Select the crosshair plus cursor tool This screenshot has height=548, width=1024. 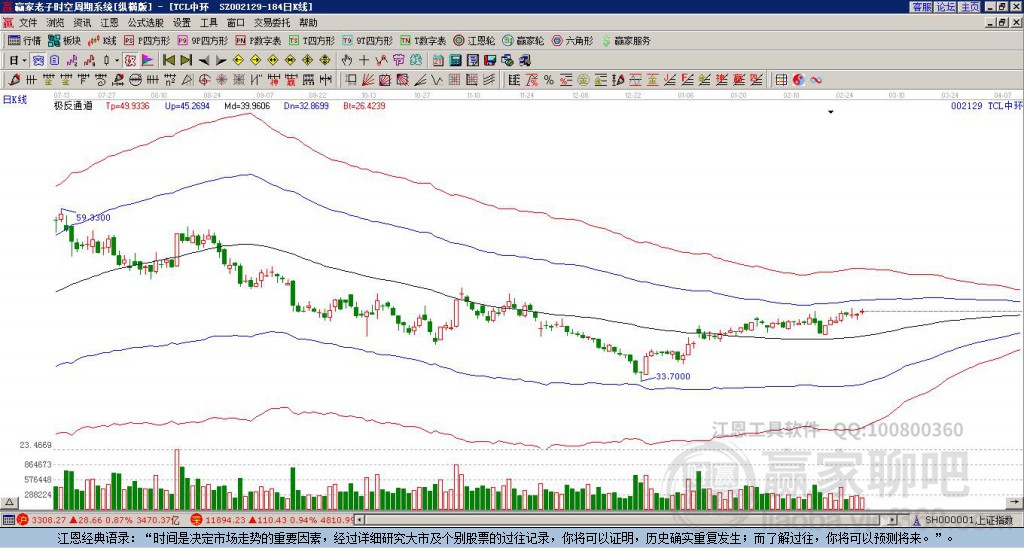364,61
